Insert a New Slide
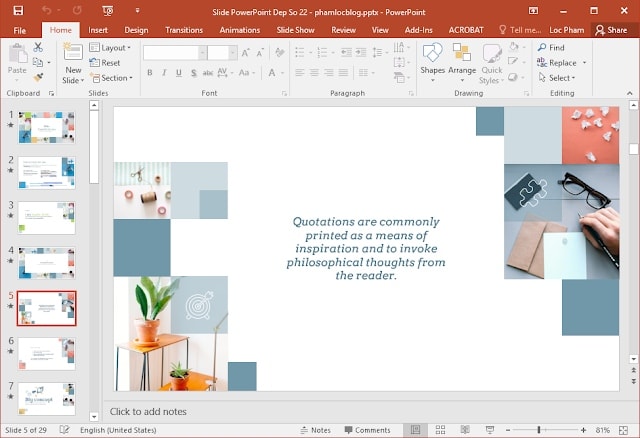 [73, 63]
